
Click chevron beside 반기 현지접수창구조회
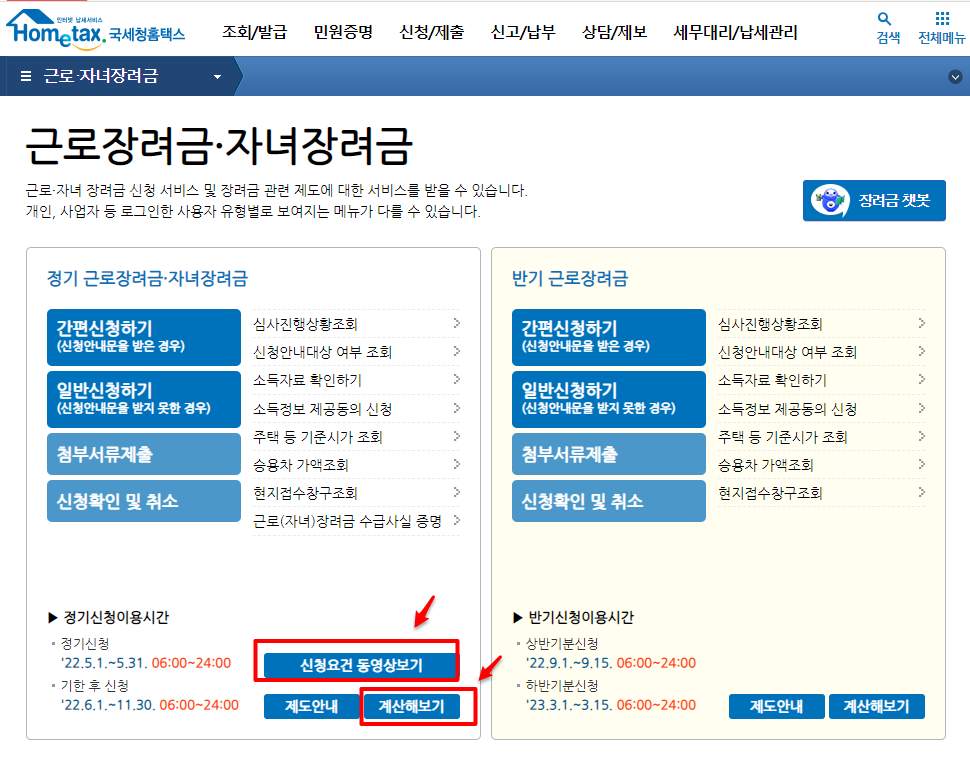pyautogui.click(x=922, y=492)
